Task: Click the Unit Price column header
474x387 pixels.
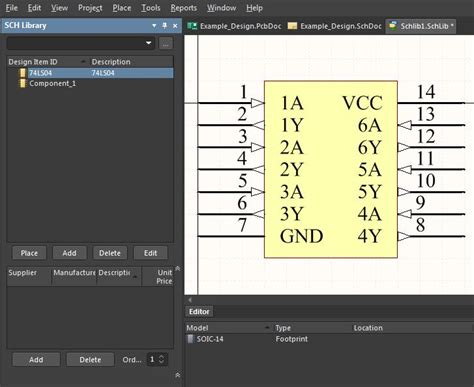Action: tap(158, 276)
